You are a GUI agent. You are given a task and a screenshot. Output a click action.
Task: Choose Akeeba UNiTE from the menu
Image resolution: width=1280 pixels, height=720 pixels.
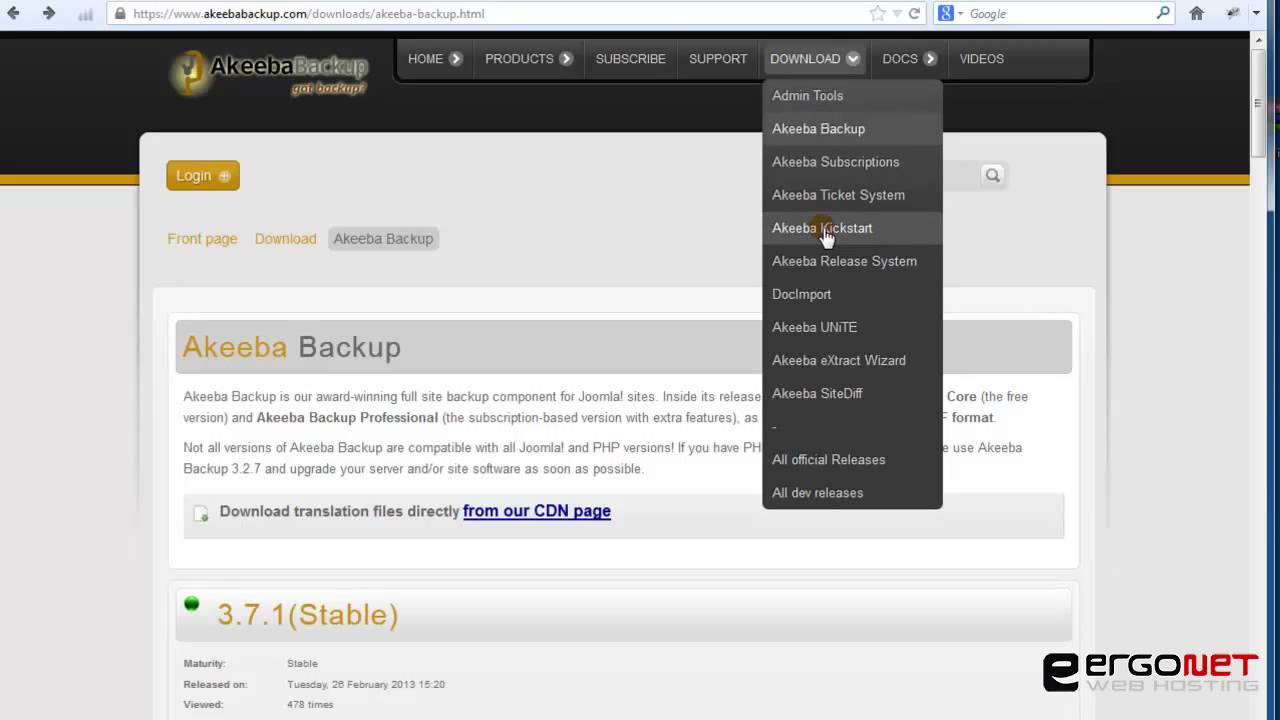point(852,327)
